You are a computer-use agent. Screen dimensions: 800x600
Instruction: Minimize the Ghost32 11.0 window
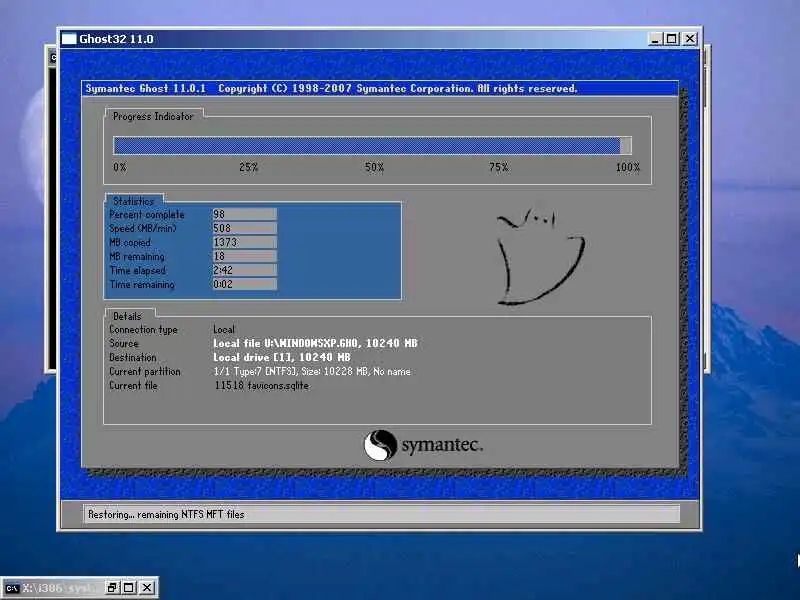656,39
